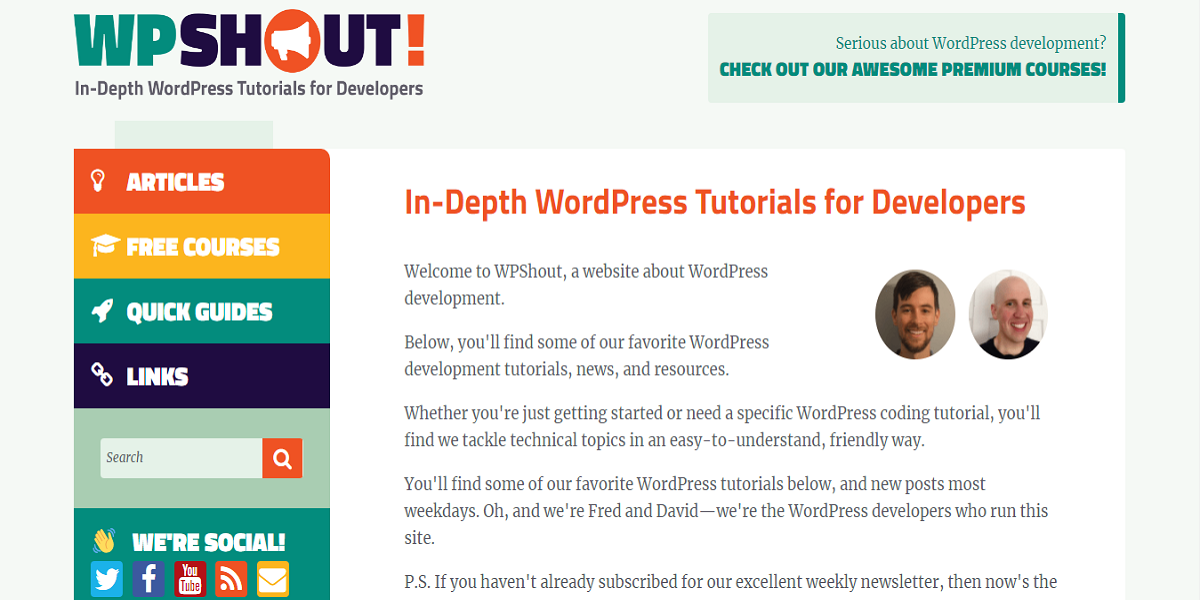
Task: Click the paragraph mentioning Fred and David
Action: (x=727, y=511)
